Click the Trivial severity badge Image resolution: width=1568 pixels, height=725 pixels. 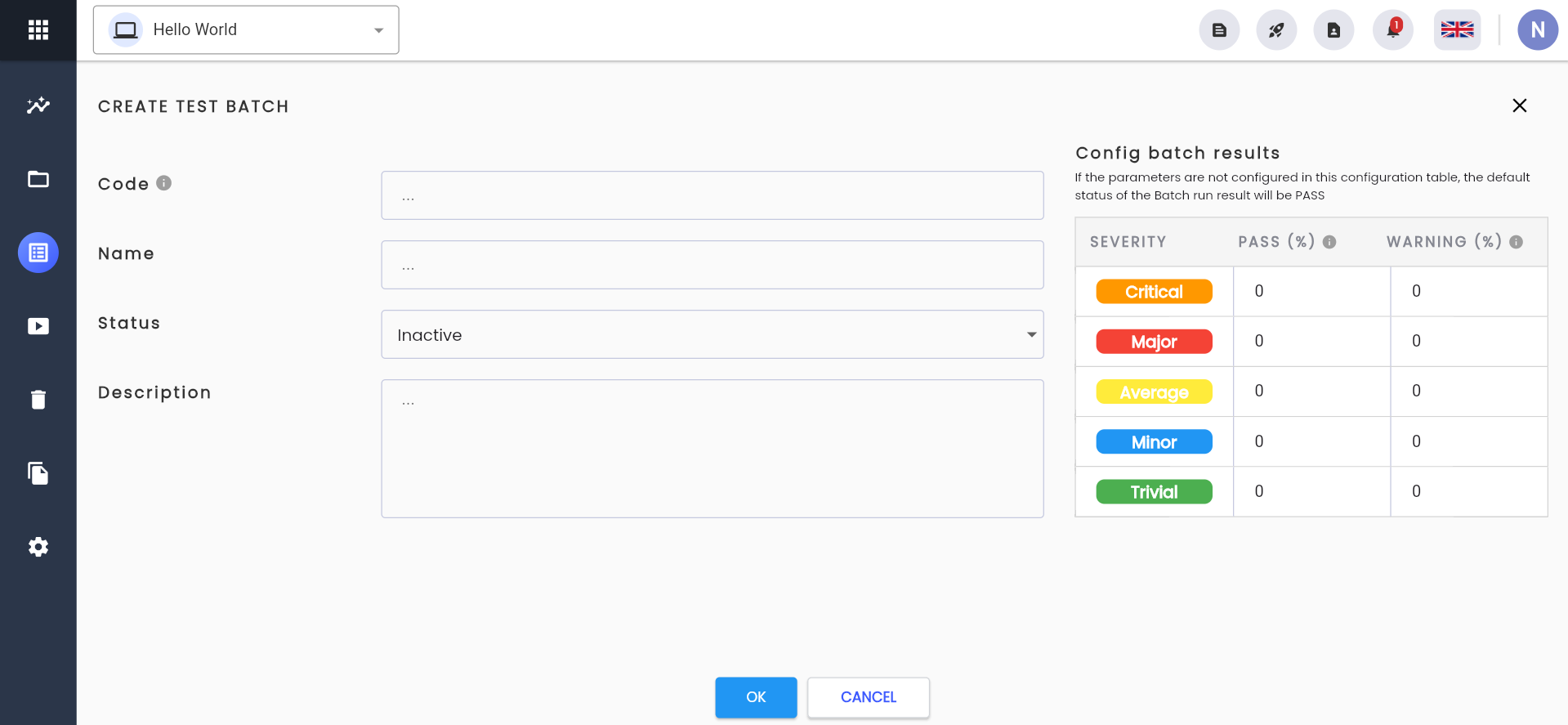point(1154,492)
